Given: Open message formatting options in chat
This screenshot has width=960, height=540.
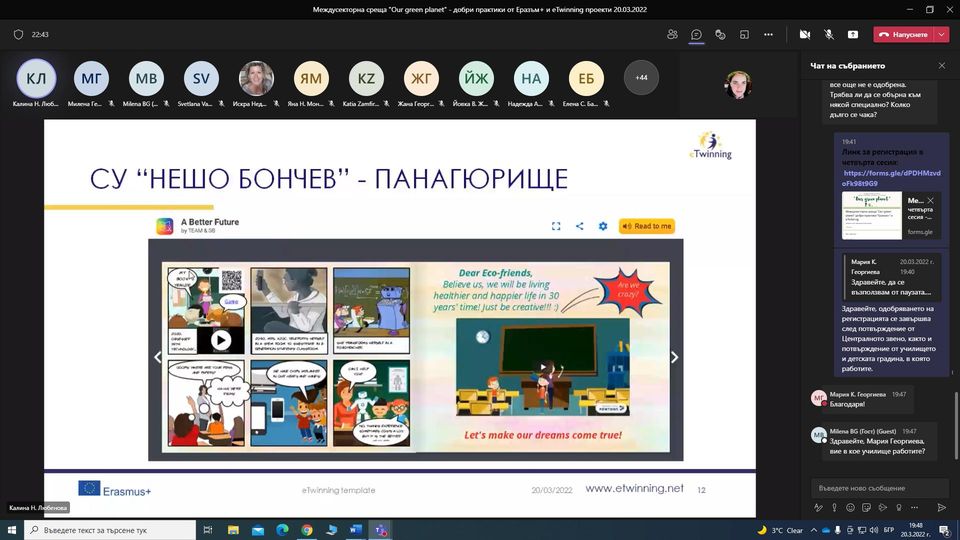Looking at the screenshot, I should click(x=818, y=508).
